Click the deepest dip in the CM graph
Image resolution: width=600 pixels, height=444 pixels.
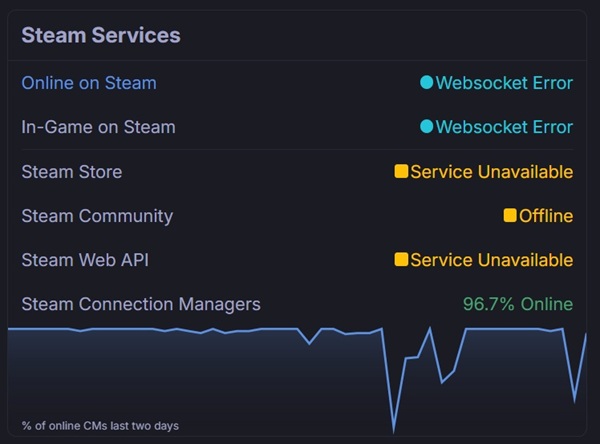tap(393, 426)
